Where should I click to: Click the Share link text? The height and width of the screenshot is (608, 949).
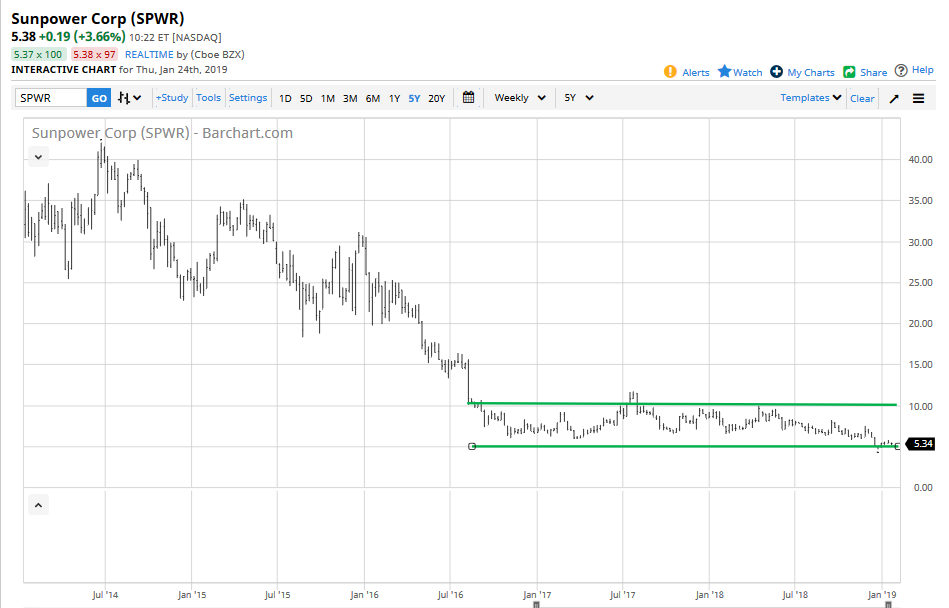tap(873, 73)
